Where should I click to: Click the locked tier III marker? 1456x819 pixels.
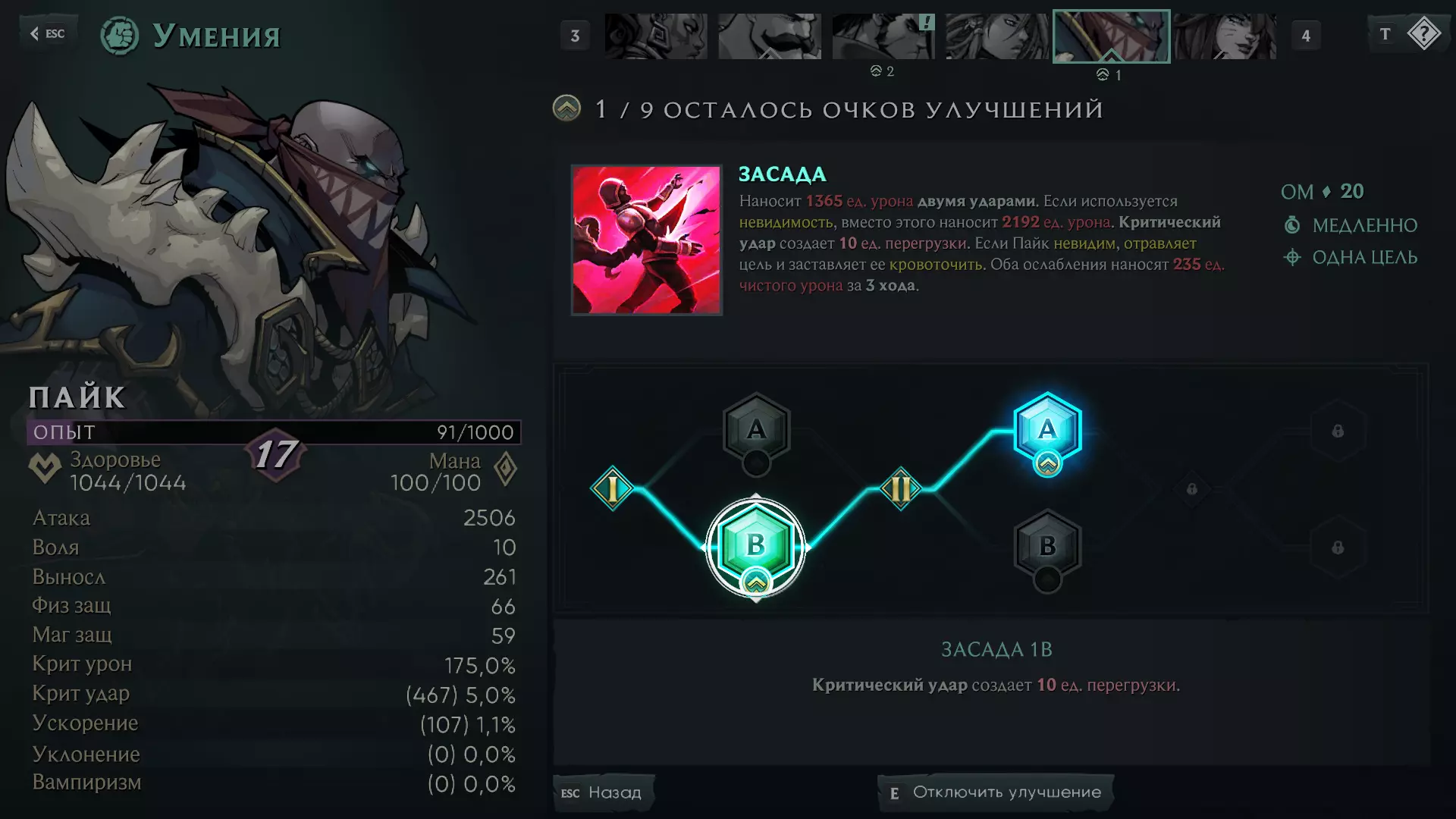pos(1191,489)
